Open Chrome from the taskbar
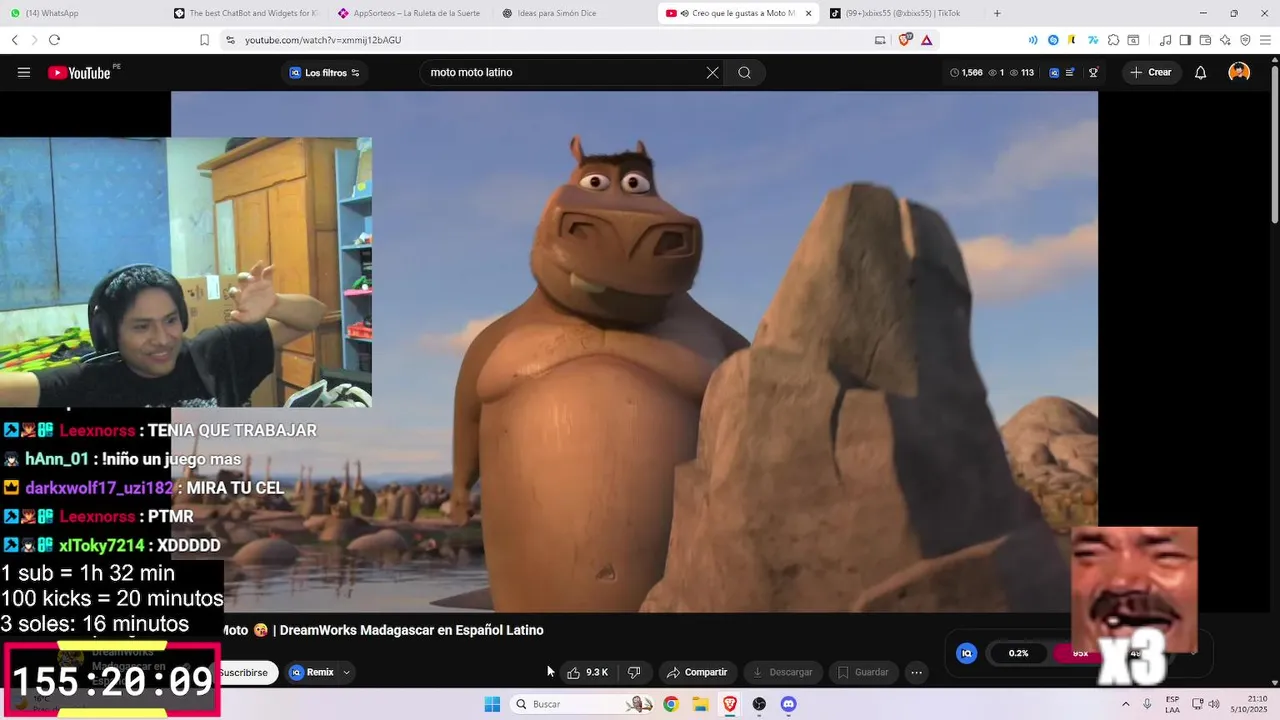 click(671, 704)
